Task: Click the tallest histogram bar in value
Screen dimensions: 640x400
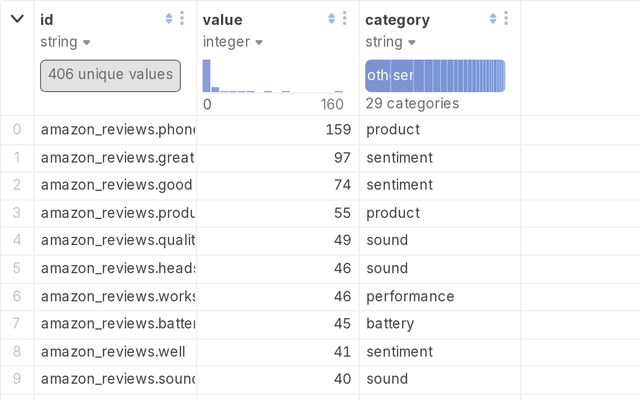Action: 207,76
